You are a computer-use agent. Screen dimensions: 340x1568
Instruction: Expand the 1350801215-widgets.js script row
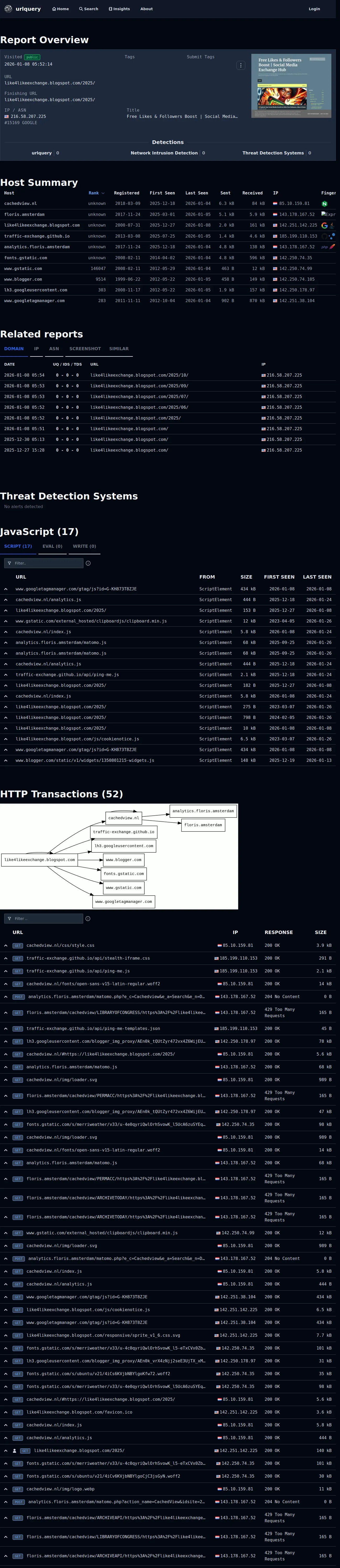(x=6, y=760)
